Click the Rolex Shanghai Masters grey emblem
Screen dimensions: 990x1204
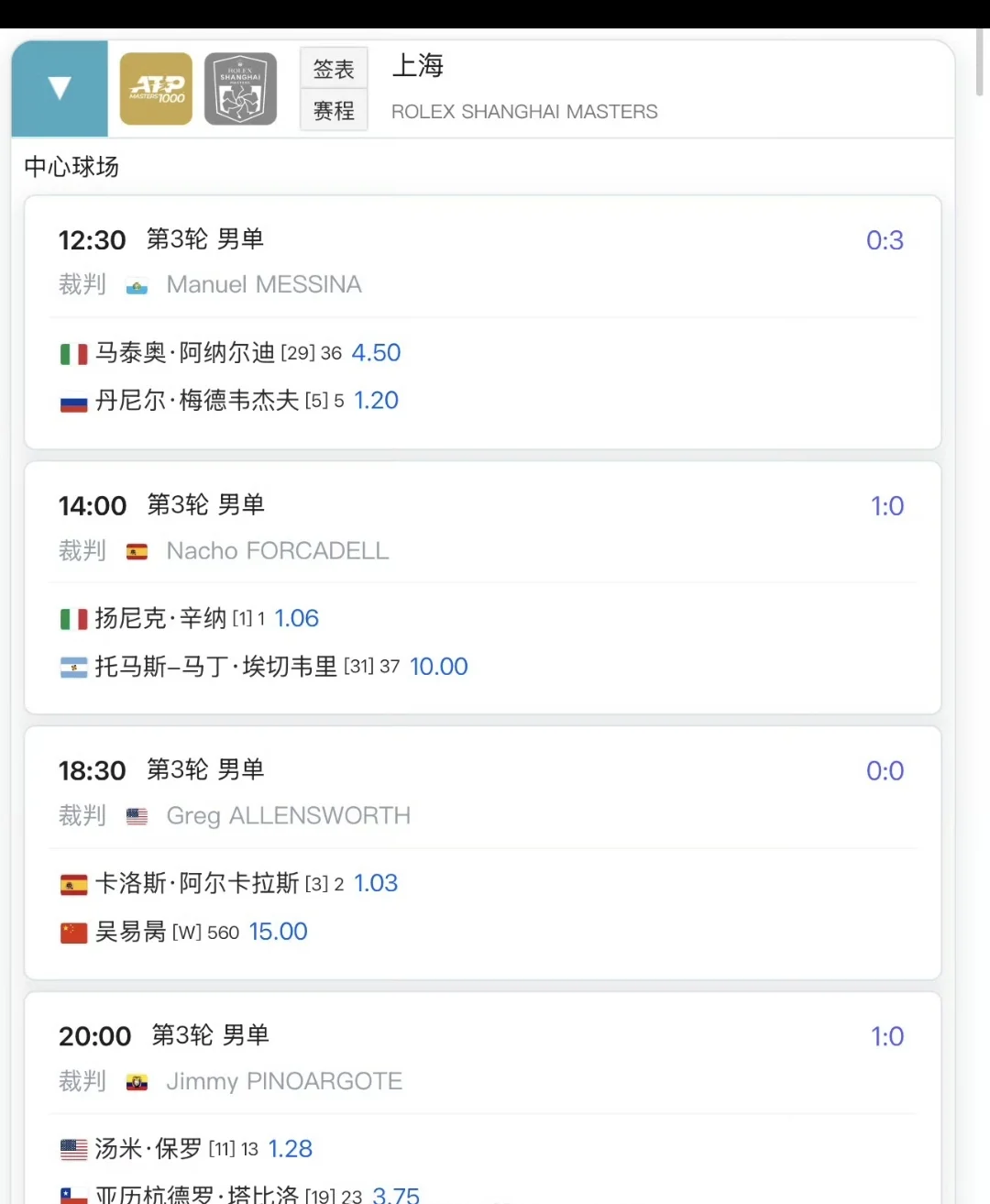pos(240,89)
